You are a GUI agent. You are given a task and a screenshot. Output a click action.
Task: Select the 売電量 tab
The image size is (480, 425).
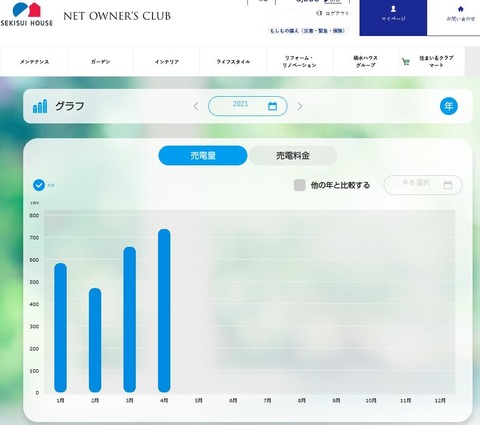click(203, 155)
